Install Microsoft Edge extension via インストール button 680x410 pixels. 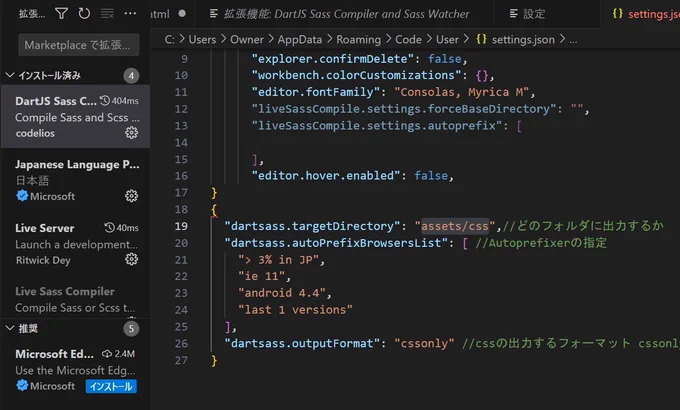pyautogui.click(x=111, y=386)
